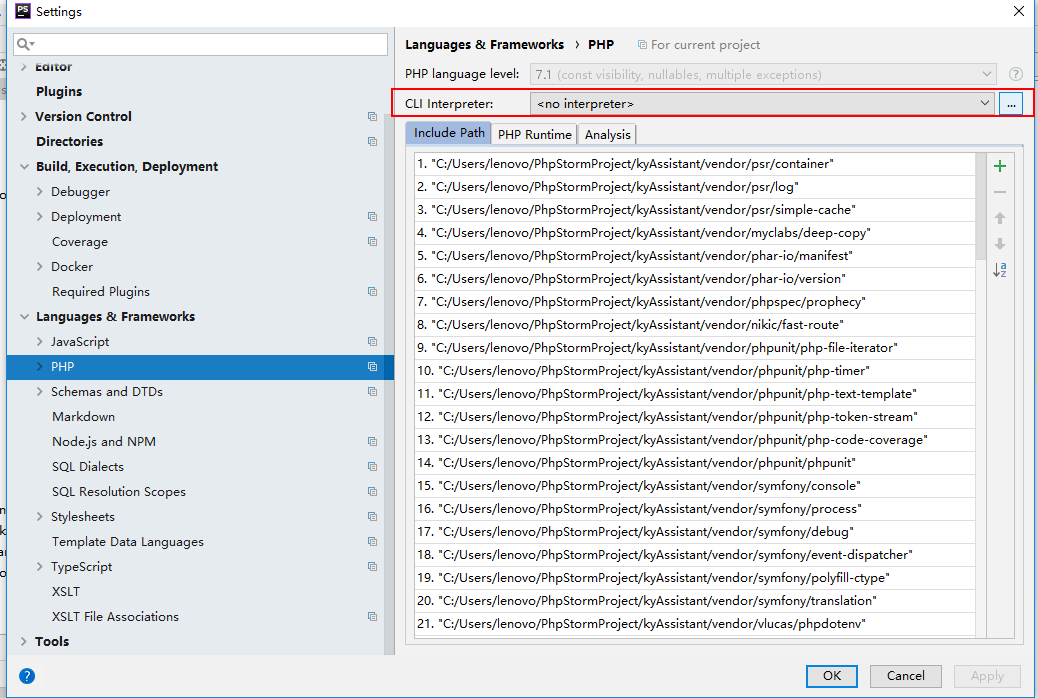Screen dimensions: 1038x698
Task: Click the Cancel button
Action: (x=906, y=675)
